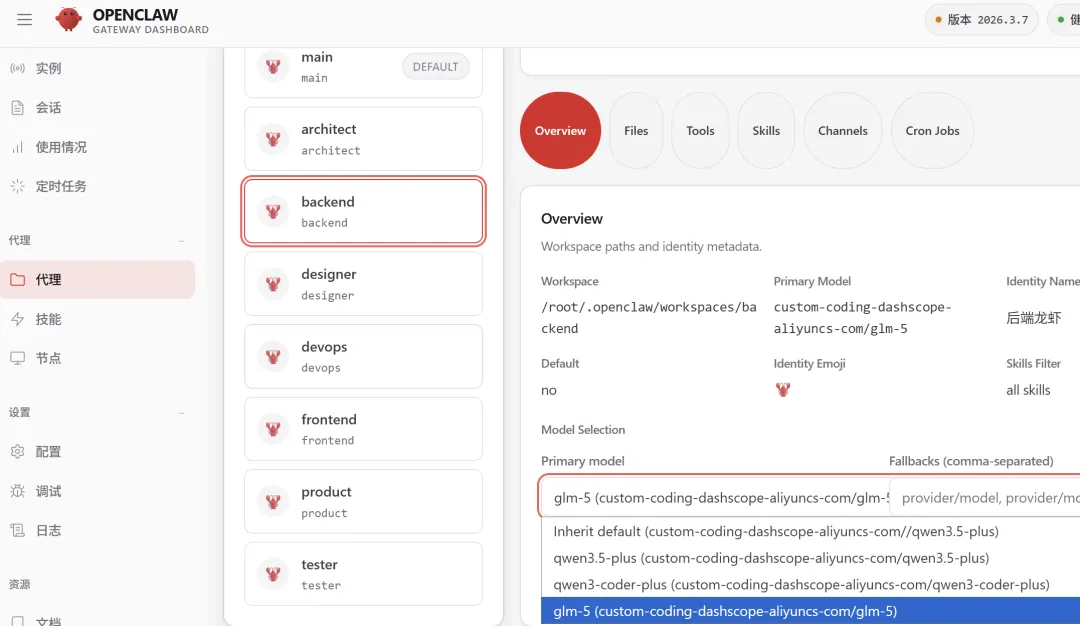Click the DEFAULT badge on main agent
This screenshot has height=626, width=1080.
pos(435,67)
